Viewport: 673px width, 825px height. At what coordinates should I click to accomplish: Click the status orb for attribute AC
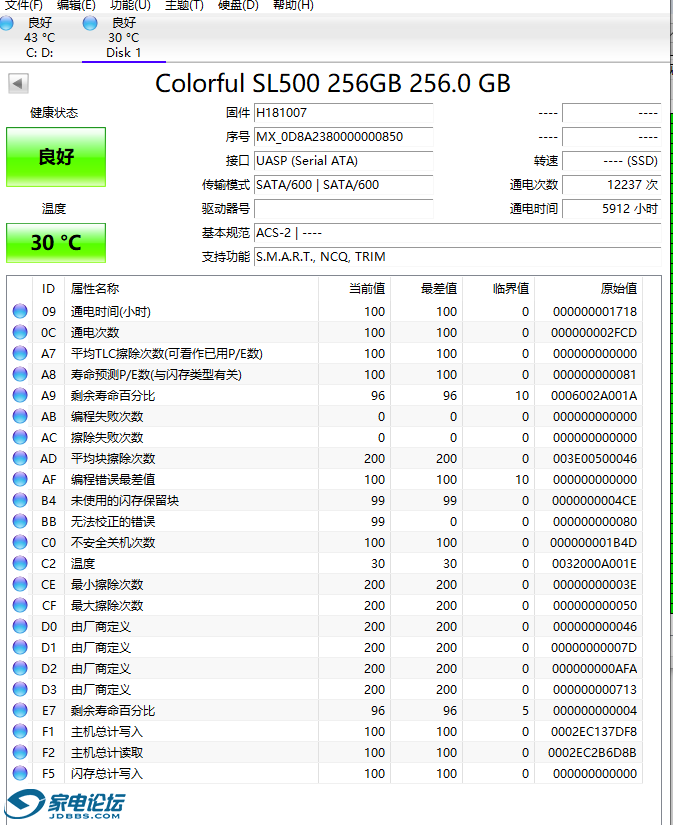pos(20,437)
